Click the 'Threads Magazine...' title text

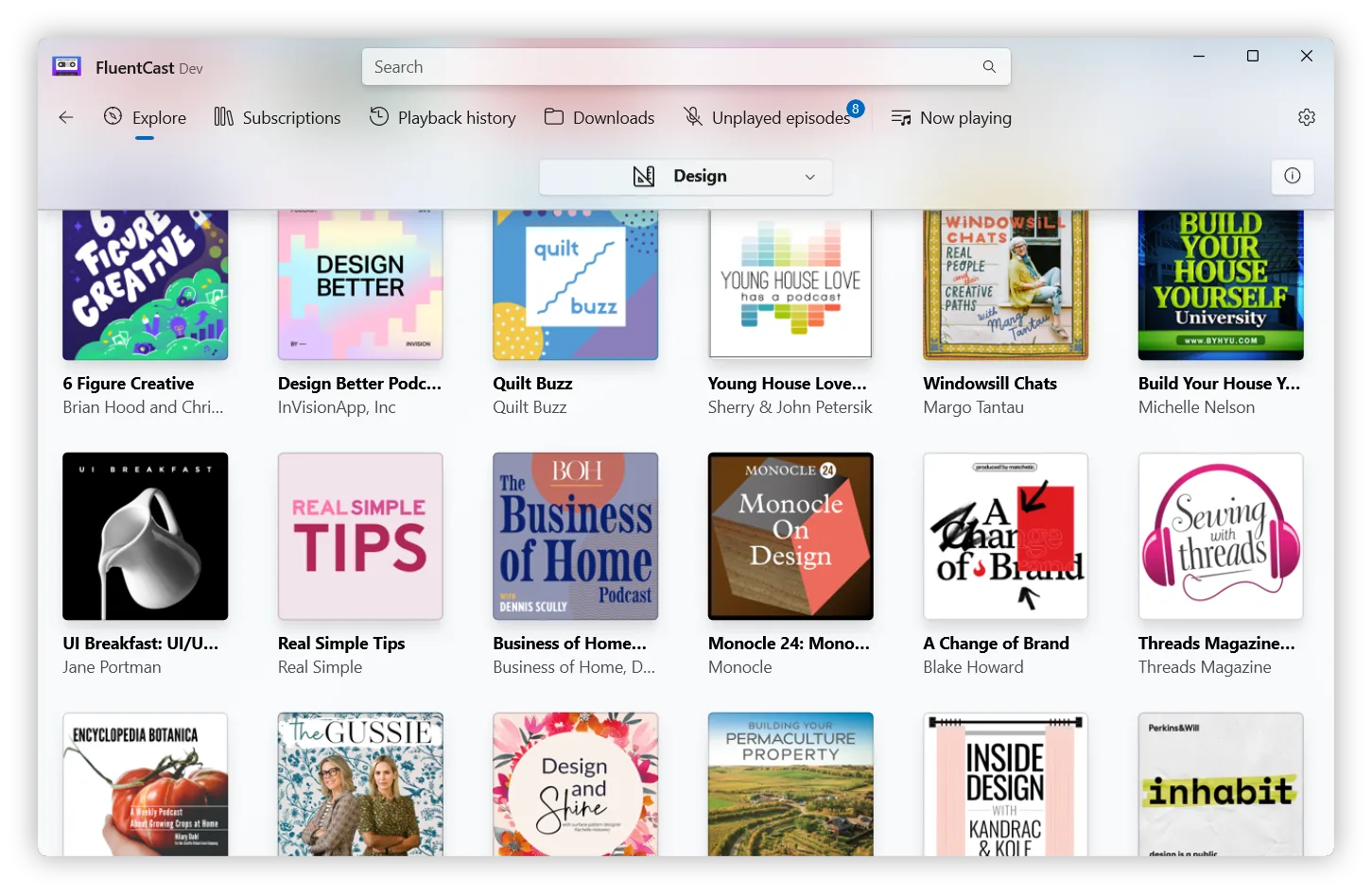[x=1217, y=644]
